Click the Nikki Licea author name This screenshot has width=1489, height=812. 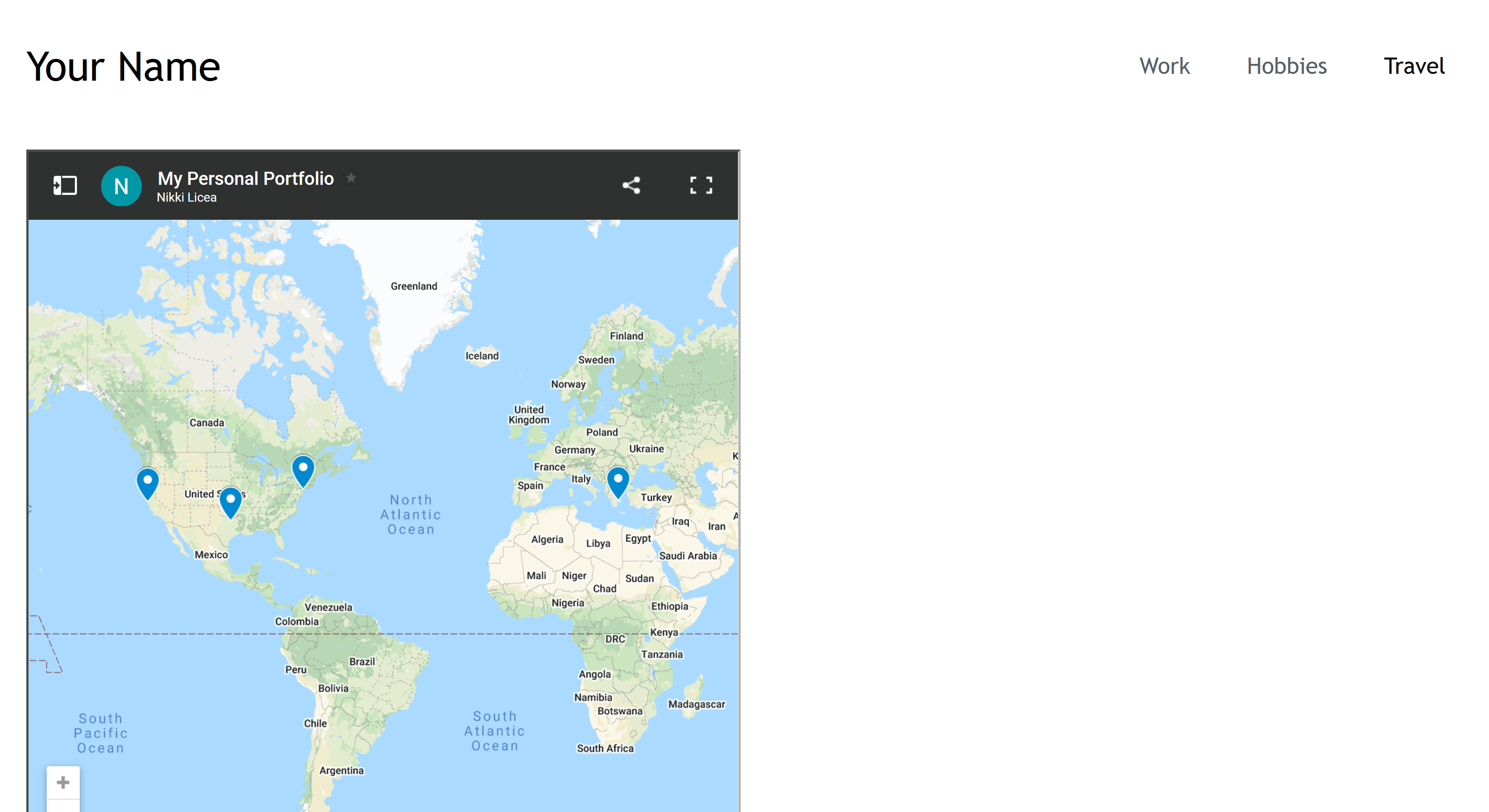click(186, 198)
